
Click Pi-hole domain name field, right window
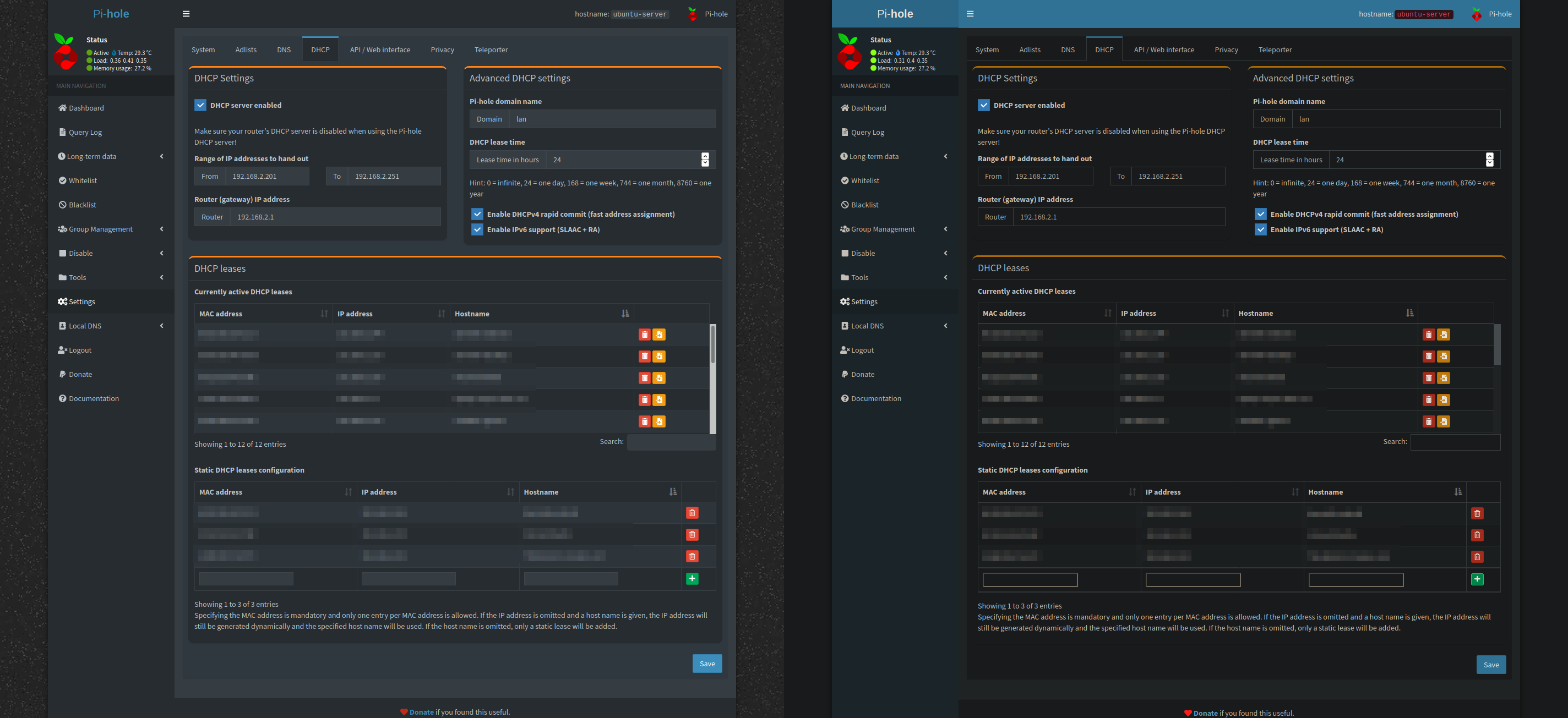click(1396, 119)
